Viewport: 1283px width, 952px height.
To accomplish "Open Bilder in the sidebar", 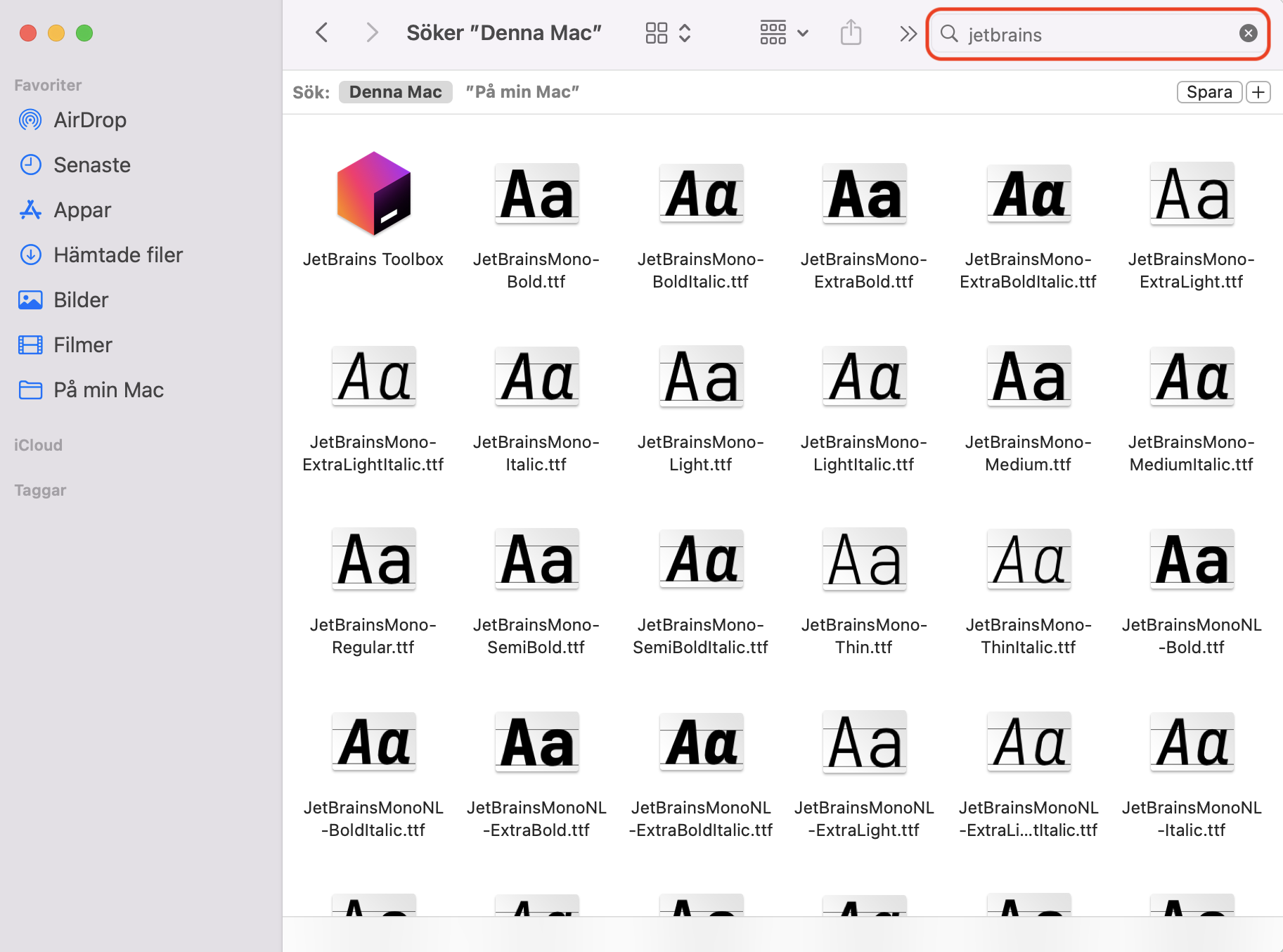I will click(63, 300).
